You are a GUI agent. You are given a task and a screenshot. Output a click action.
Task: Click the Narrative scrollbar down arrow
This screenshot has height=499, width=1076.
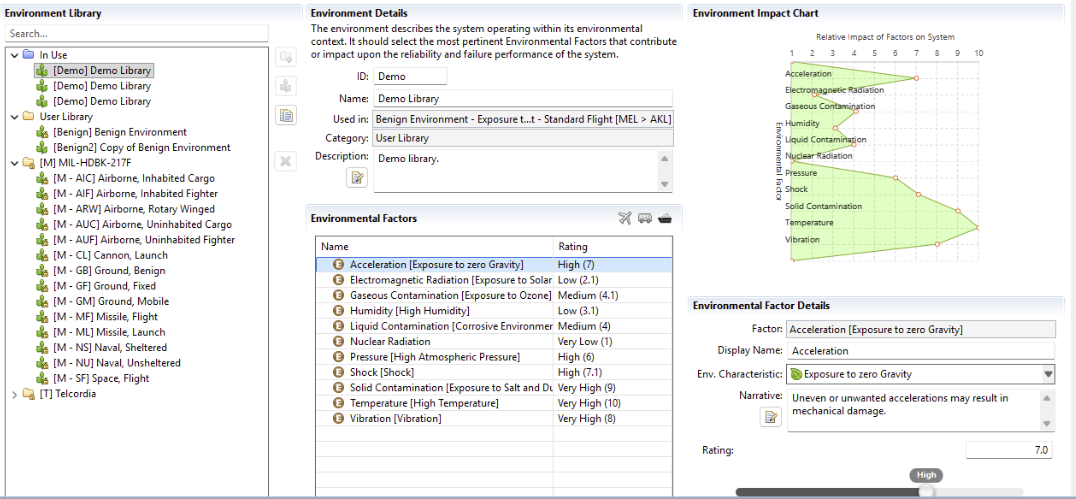click(x=1046, y=423)
